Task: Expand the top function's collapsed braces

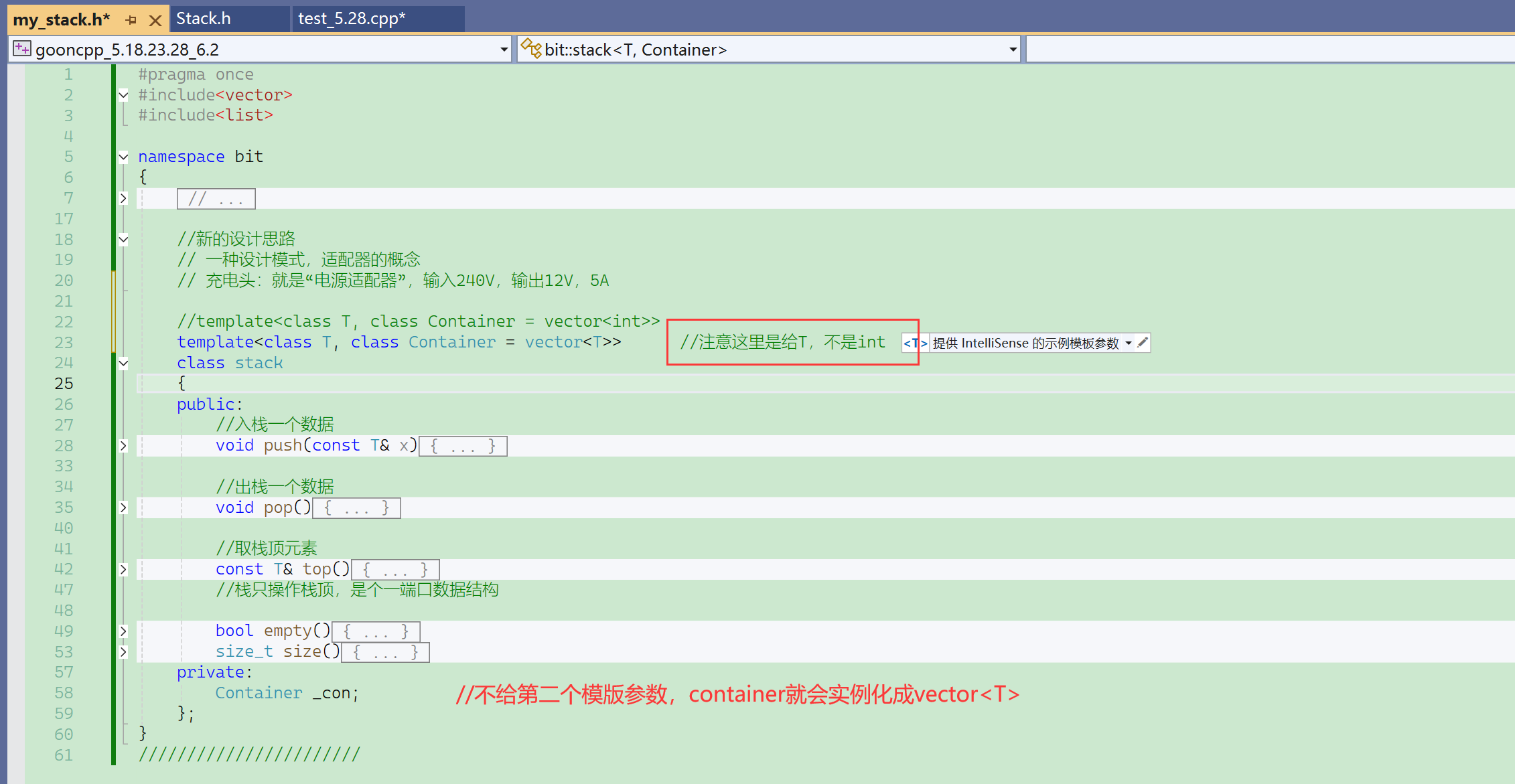Action: click(x=123, y=569)
